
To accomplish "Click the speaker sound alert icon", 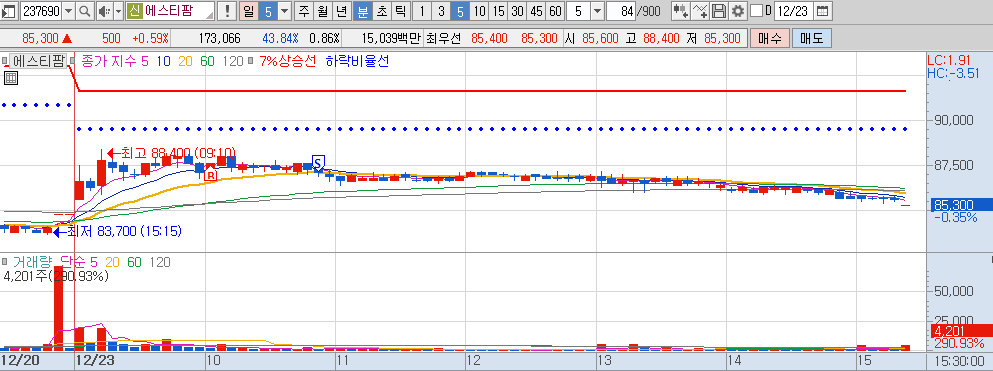I will click(105, 11).
